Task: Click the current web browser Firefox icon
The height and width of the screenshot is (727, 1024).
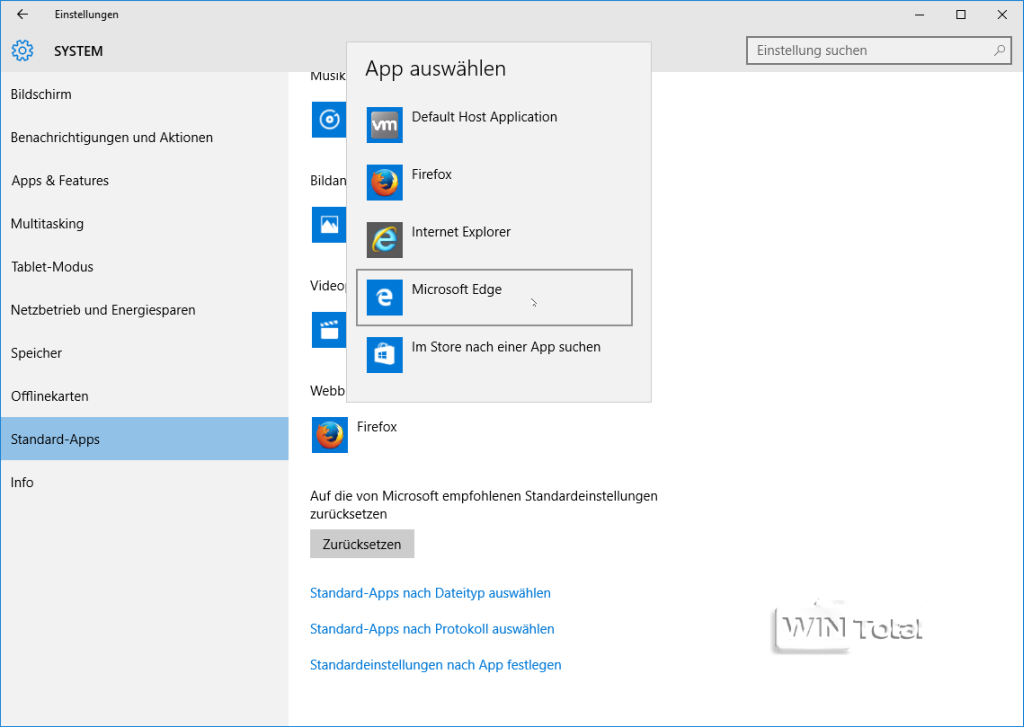Action: coord(329,435)
